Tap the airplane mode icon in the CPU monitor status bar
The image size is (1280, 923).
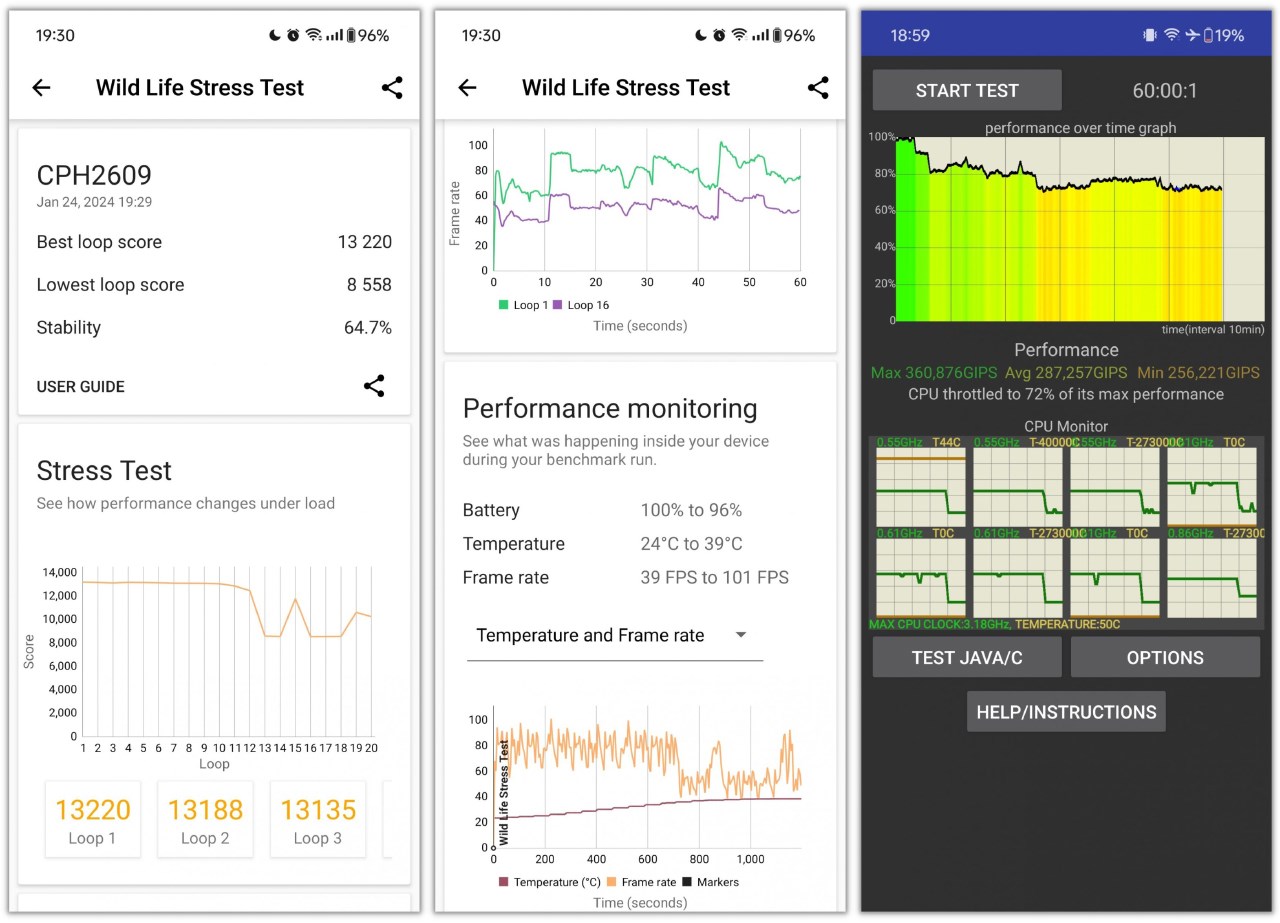(1191, 35)
